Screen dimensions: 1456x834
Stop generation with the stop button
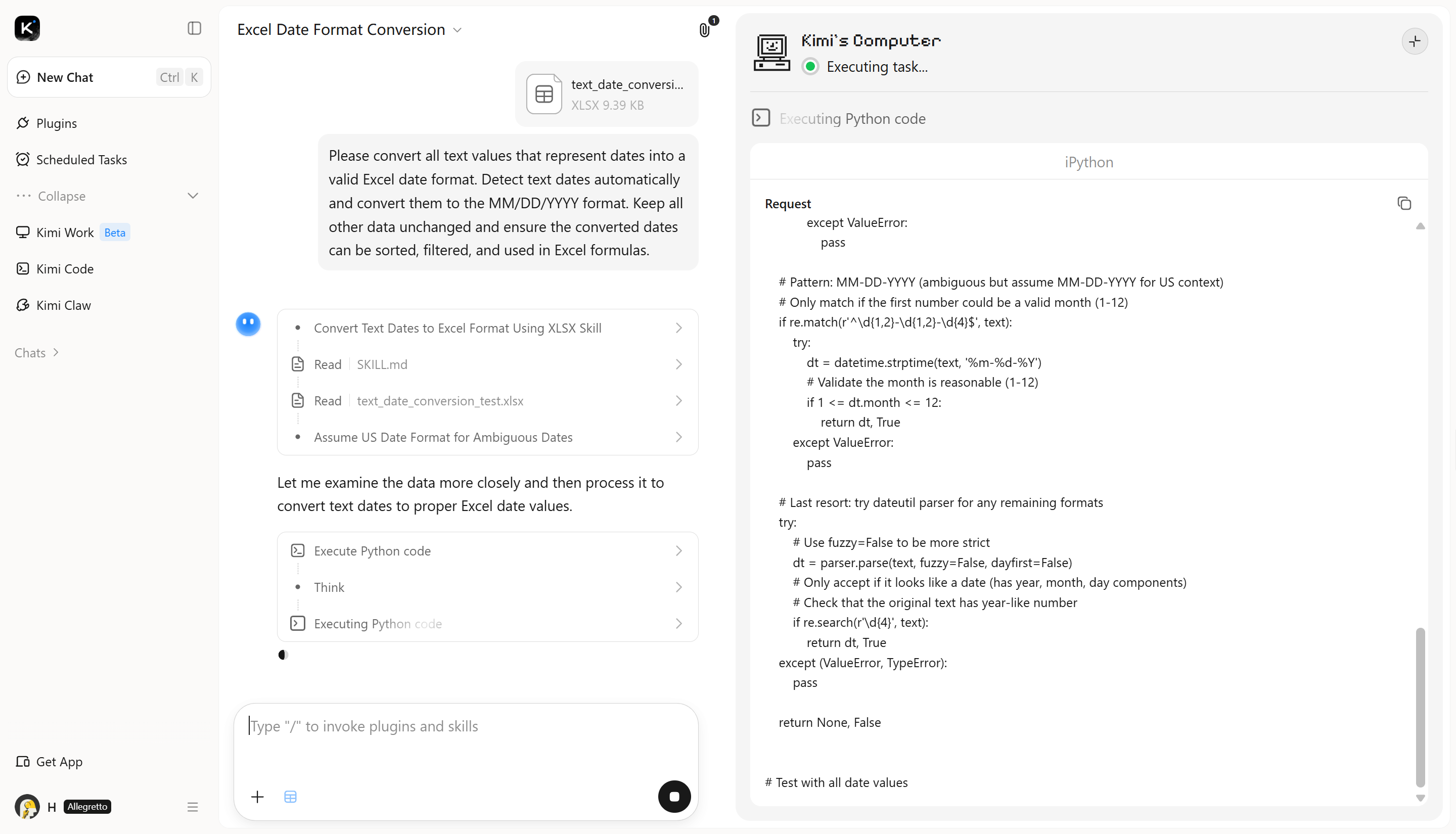pos(674,796)
